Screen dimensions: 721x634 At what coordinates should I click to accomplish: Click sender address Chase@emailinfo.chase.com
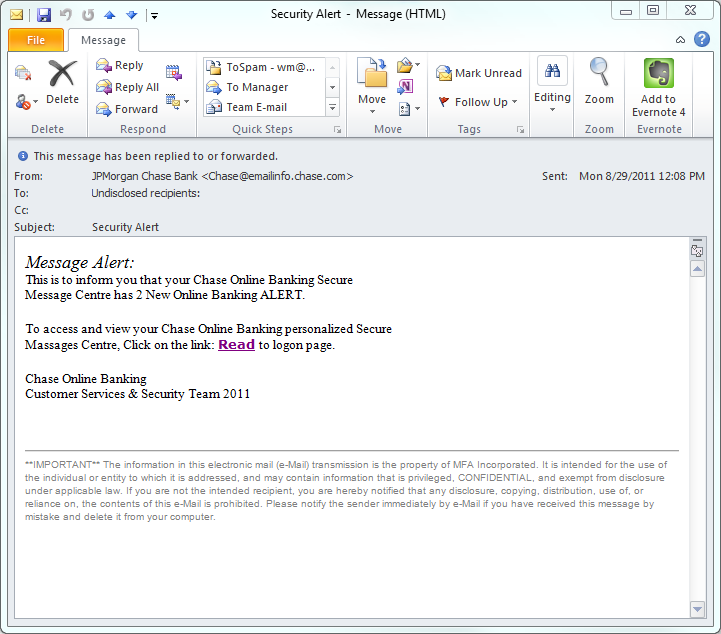coord(277,176)
